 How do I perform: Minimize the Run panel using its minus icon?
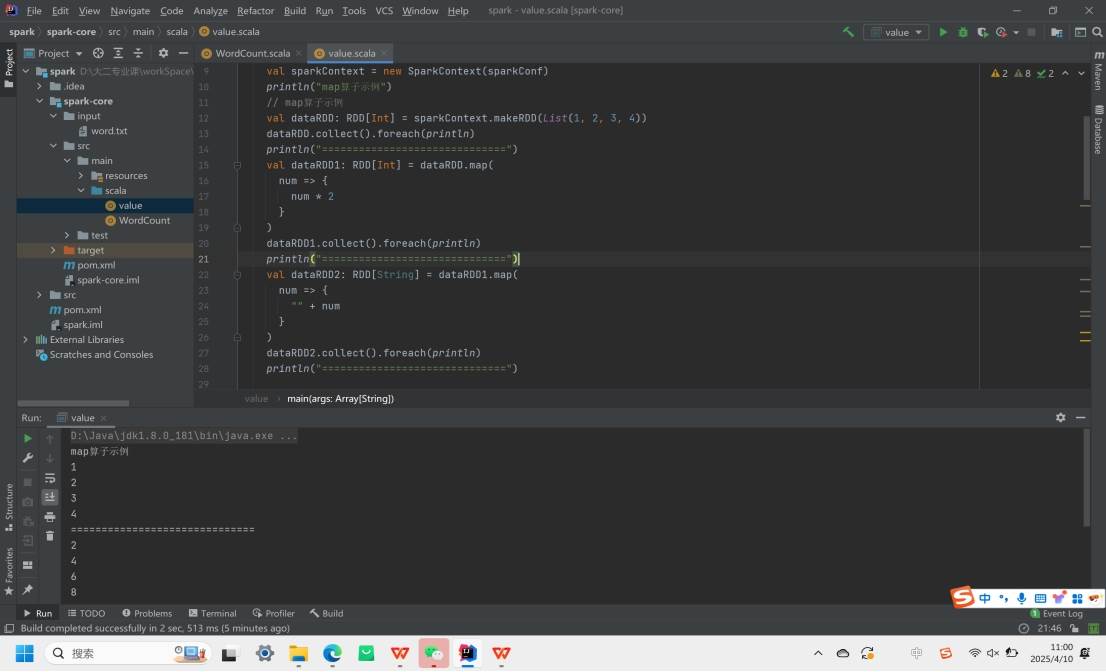click(1081, 417)
